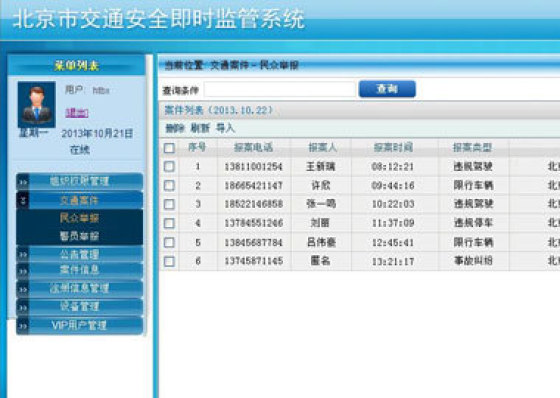Click the arrow icon beside VIP用户管理
Image resolution: width=560 pixels, height=398 pixels.
coord(23,326)
